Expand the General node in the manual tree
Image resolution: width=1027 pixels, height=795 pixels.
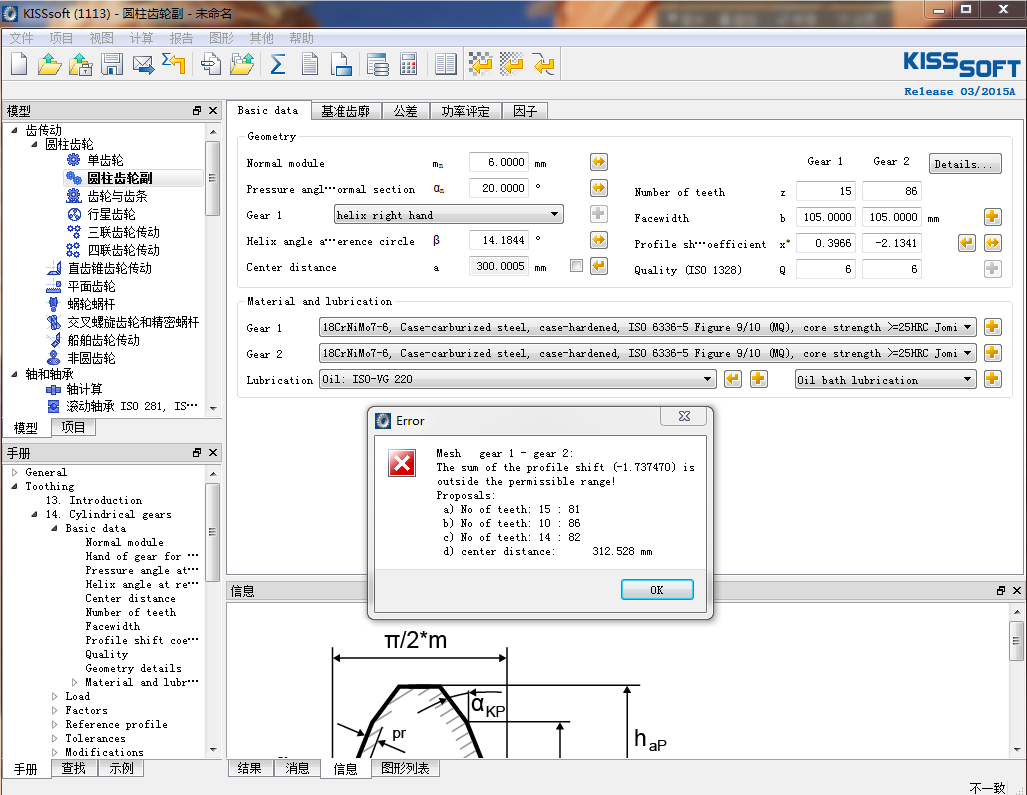(14, 472)
